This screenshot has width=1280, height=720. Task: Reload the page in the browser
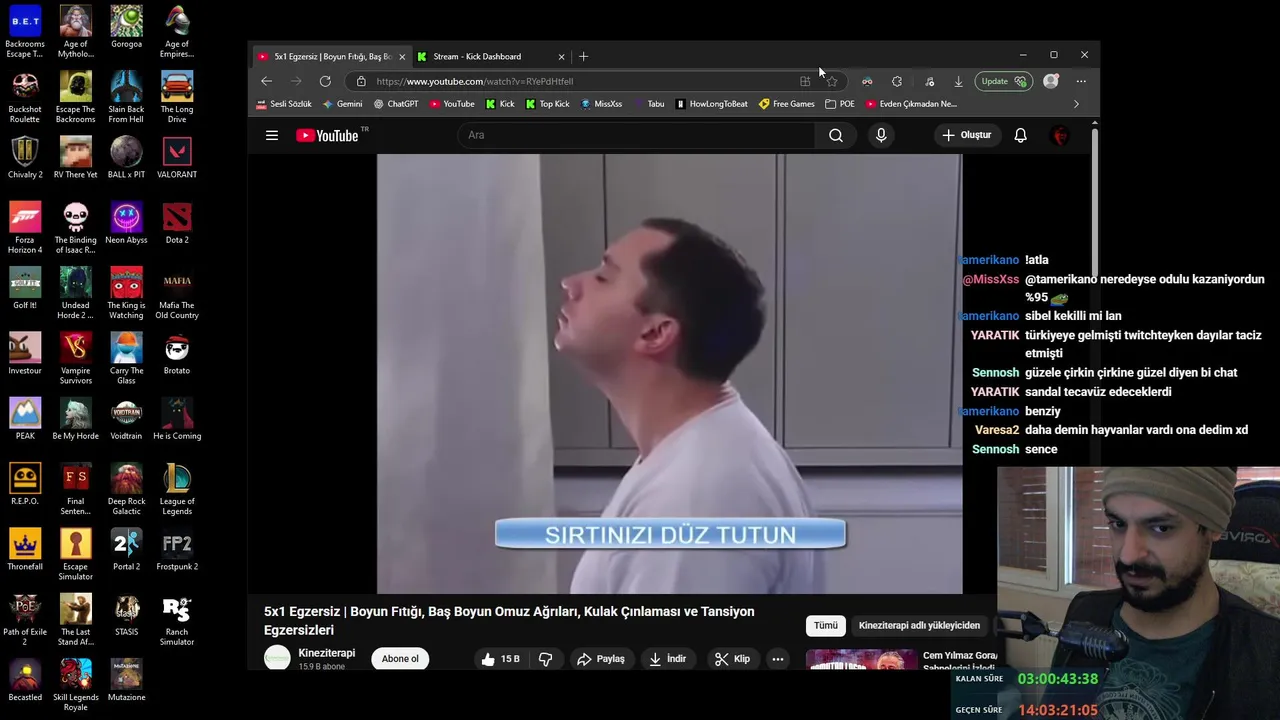325,81
